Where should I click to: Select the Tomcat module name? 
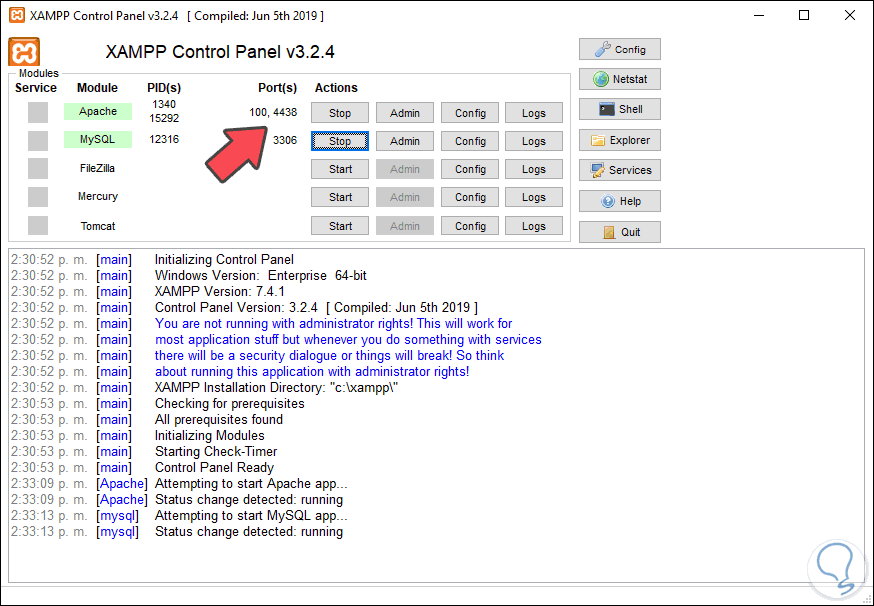[98, 226]
